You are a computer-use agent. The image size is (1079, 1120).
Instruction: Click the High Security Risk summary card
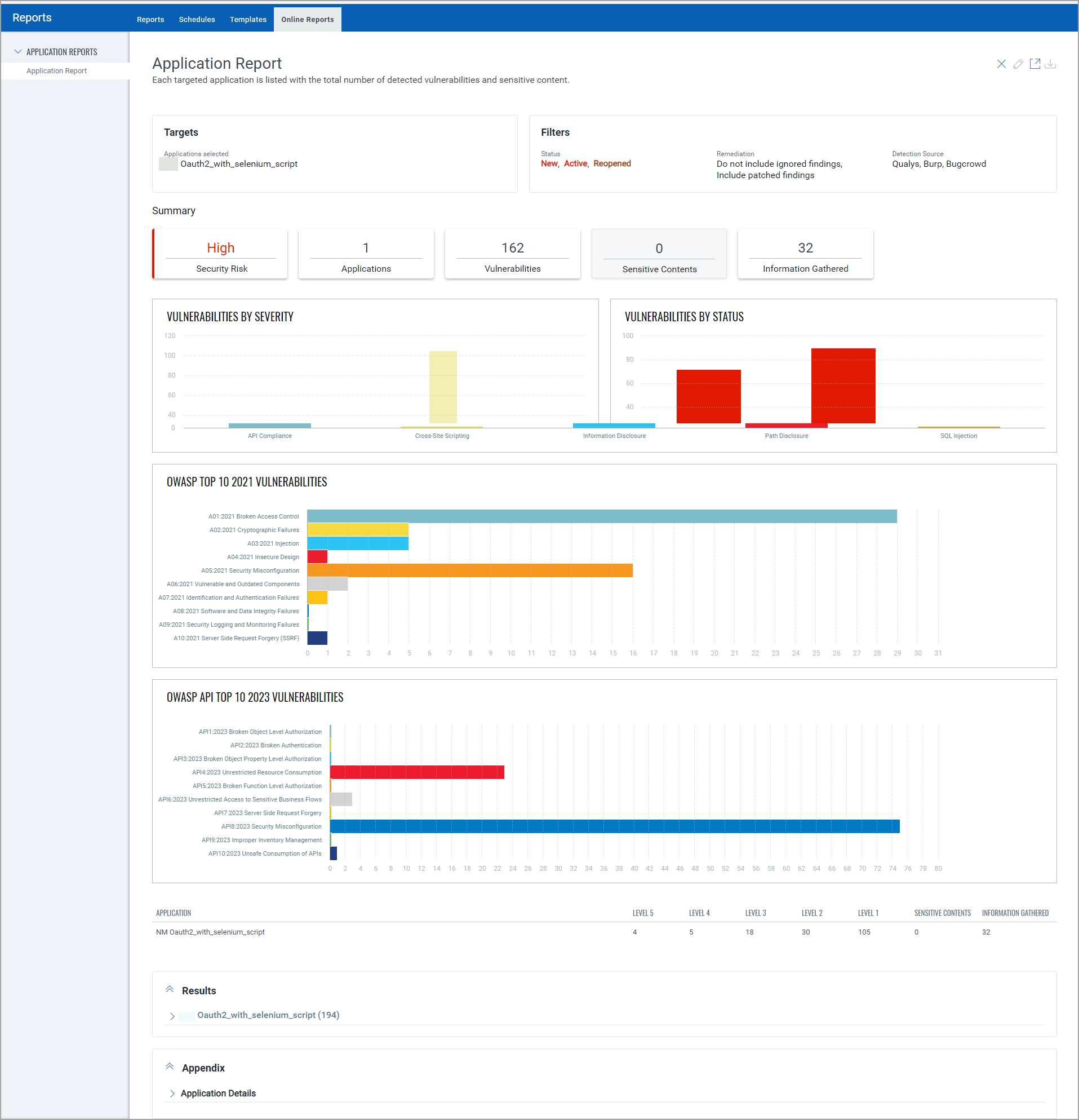[x=220, y=254]
